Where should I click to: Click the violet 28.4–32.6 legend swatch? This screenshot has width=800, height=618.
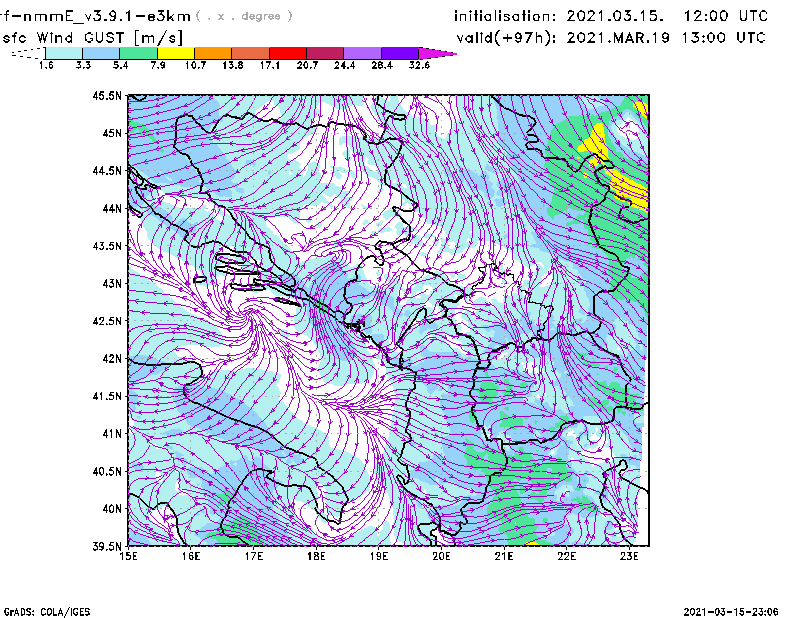400,53
